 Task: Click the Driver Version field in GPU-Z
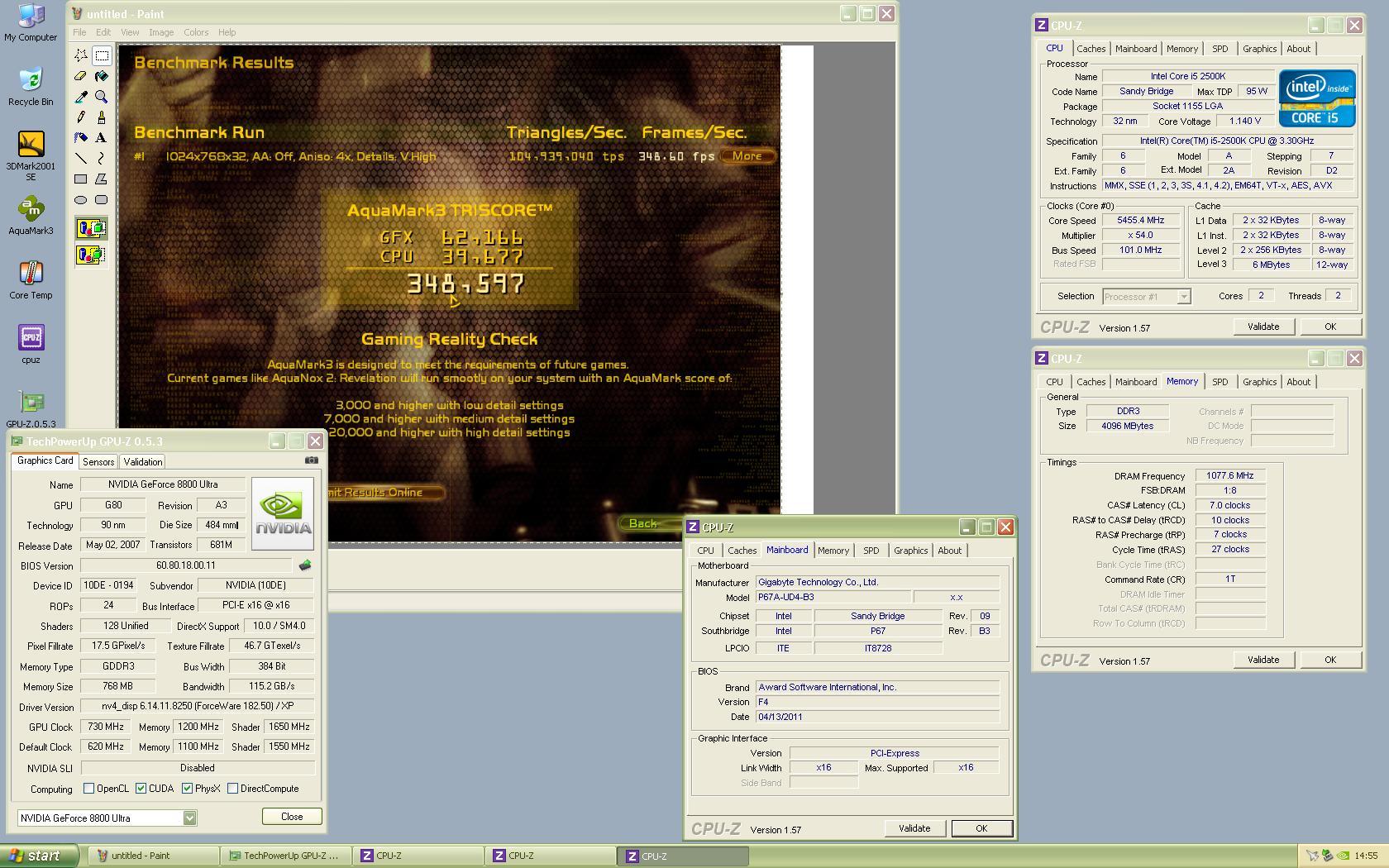coord(197,707)
